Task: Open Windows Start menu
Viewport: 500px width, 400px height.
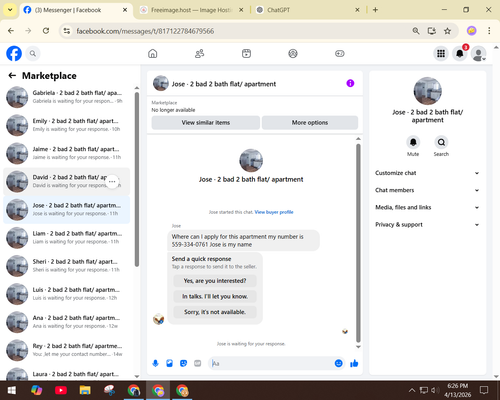Action: 12,390
